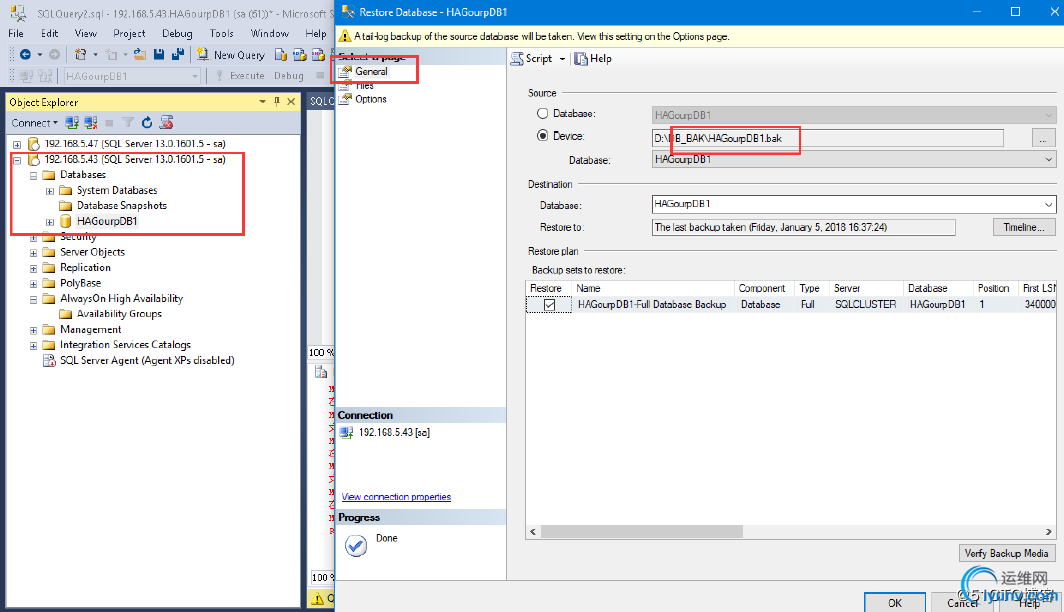
Task: Open the Debug menu
Action: [x=177, y=33]
